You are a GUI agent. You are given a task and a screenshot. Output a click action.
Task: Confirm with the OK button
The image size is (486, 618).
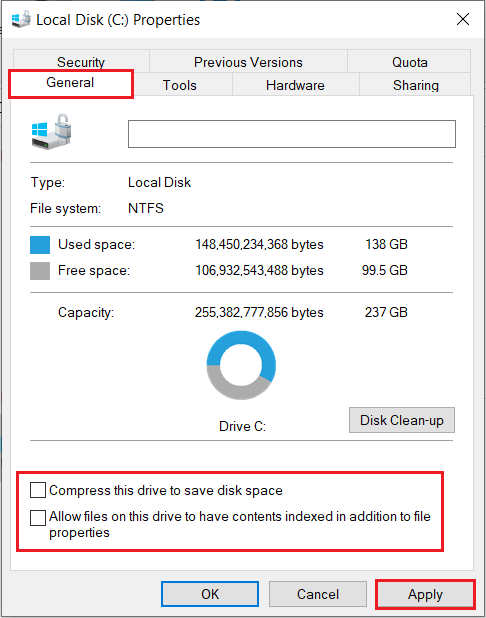(x=210, y=594)
